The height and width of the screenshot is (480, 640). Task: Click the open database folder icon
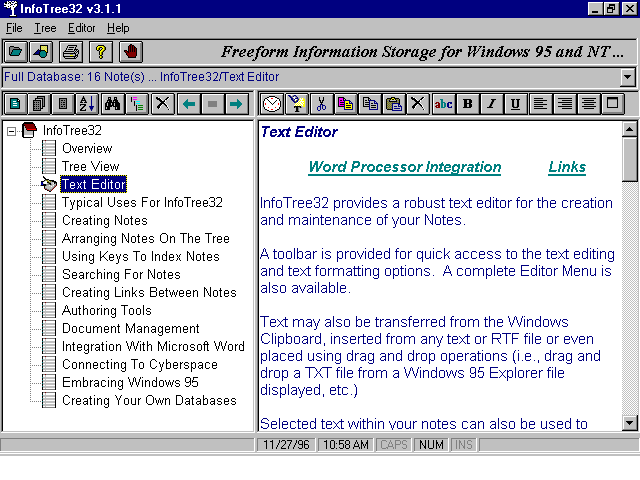(x=15, y=51)
